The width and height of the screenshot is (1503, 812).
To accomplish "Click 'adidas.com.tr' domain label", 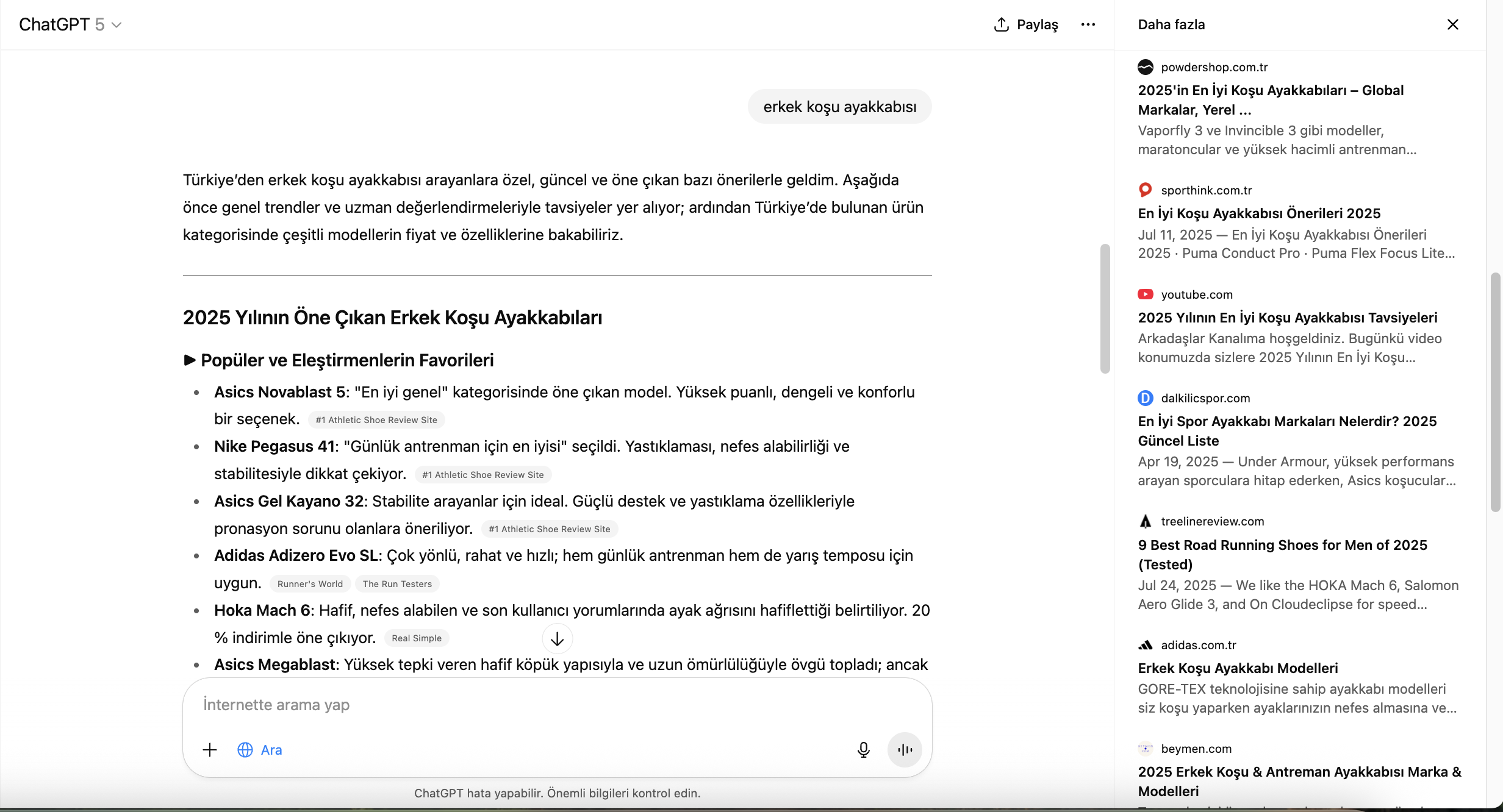I will pos(1199,645).
